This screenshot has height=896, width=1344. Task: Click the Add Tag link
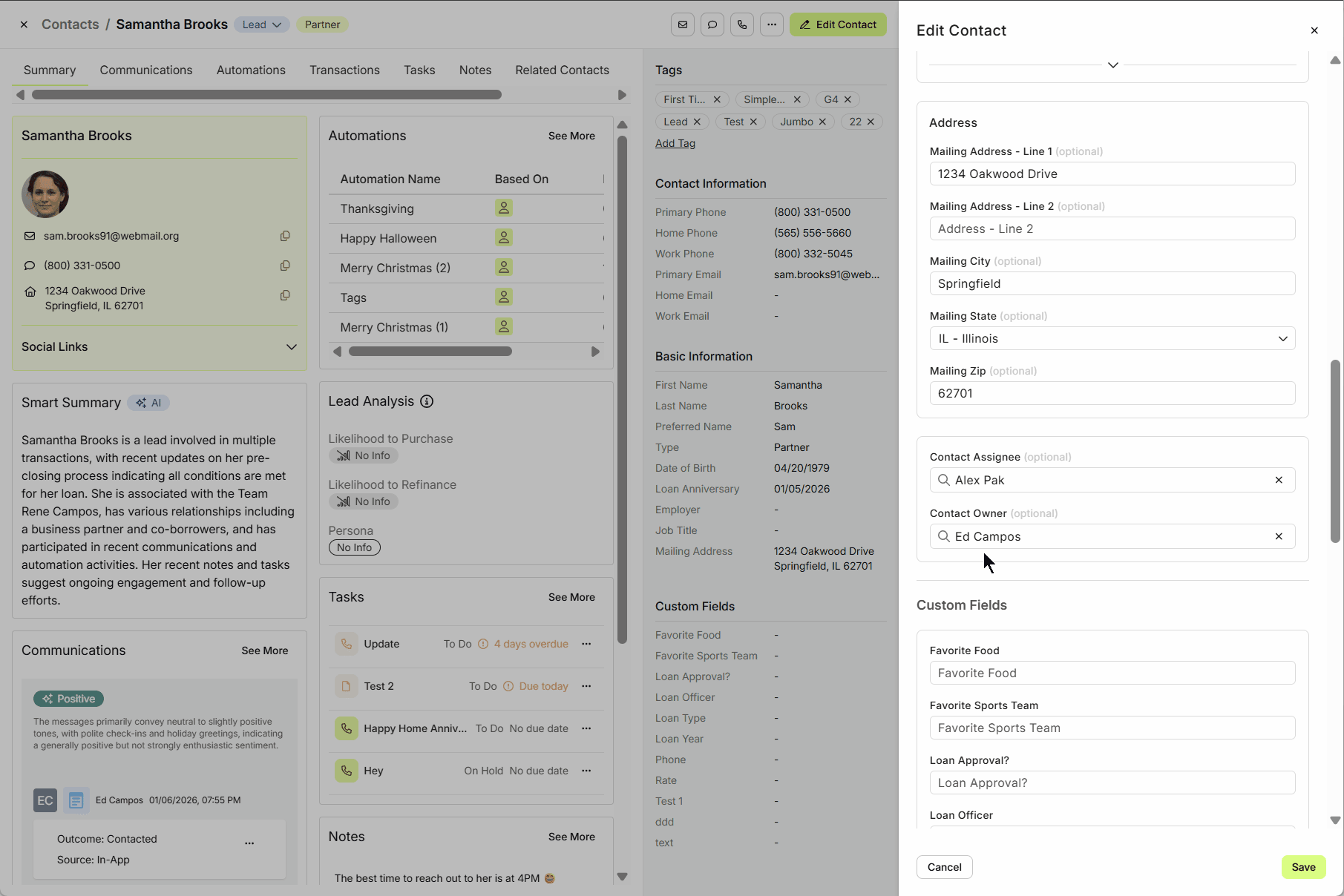tap(675, 143)
